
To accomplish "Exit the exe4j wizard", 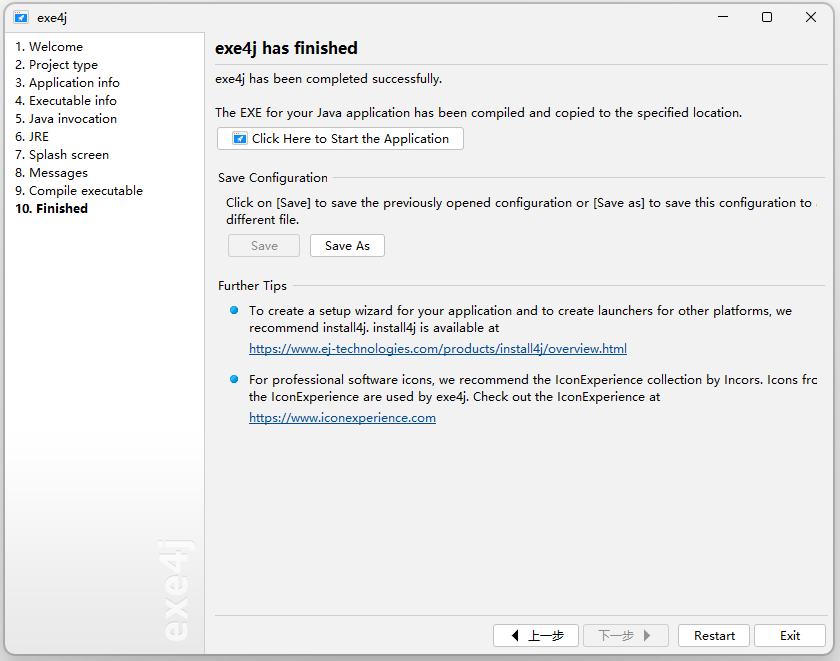I will [x=790, y=636].
